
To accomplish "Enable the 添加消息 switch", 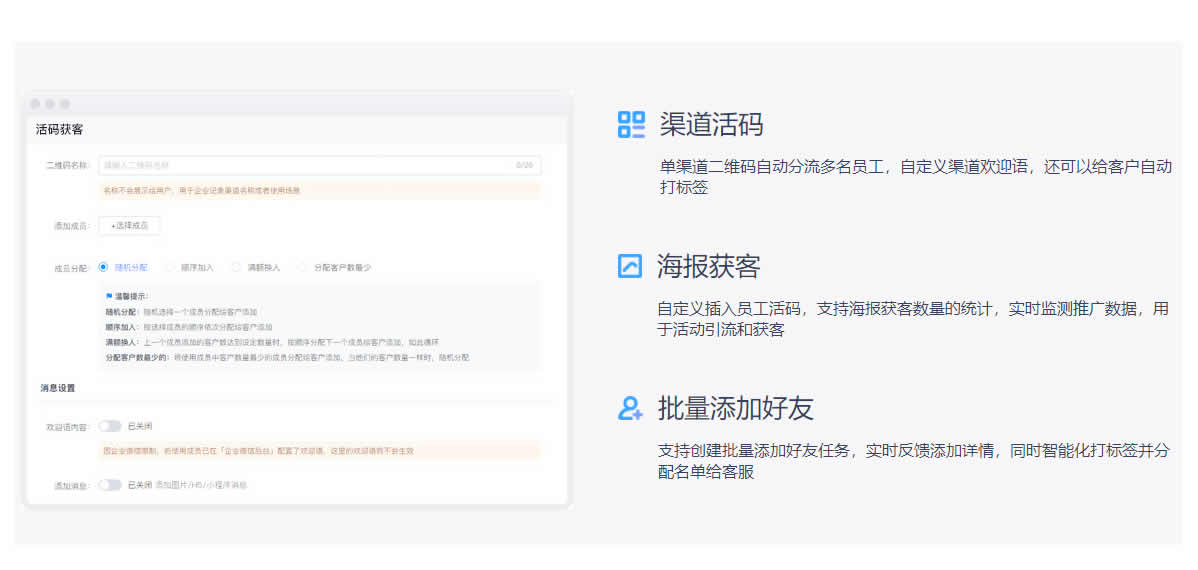I will pos(110,484).
